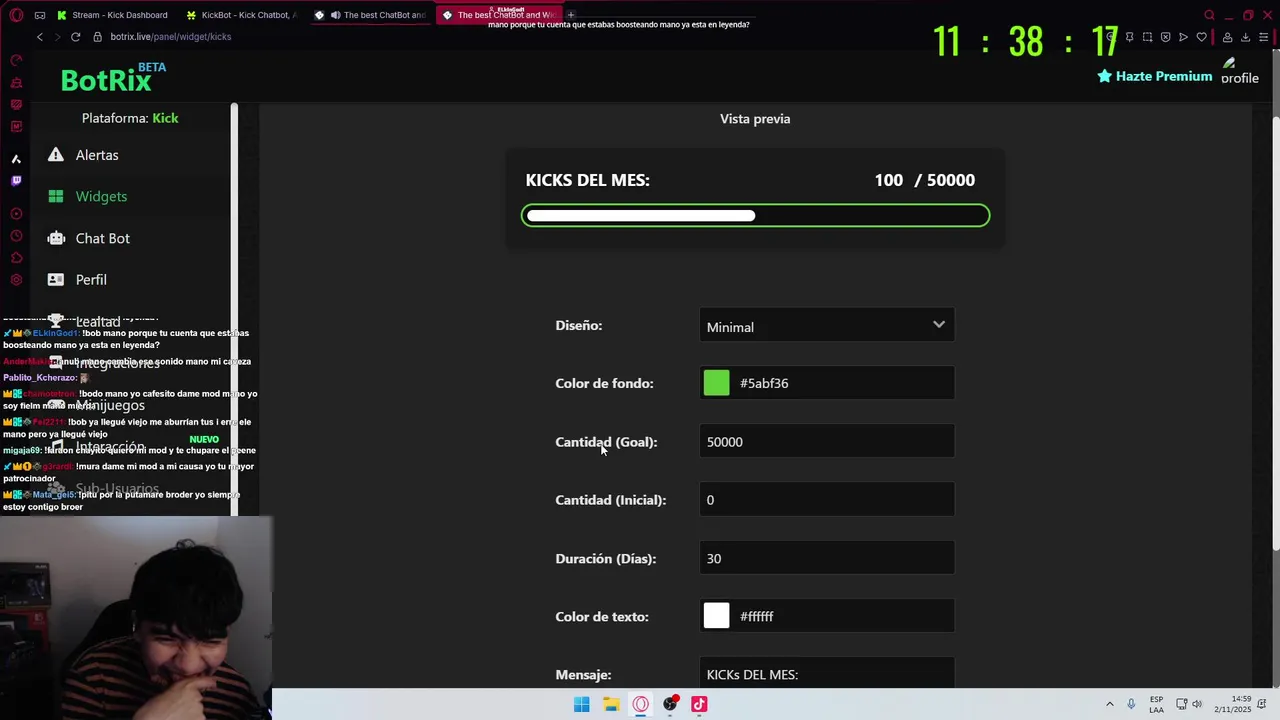Viewport: 1280px width, 720px height.
Task: Open OBS Studio from taskbar
Action: coord(670,704)
